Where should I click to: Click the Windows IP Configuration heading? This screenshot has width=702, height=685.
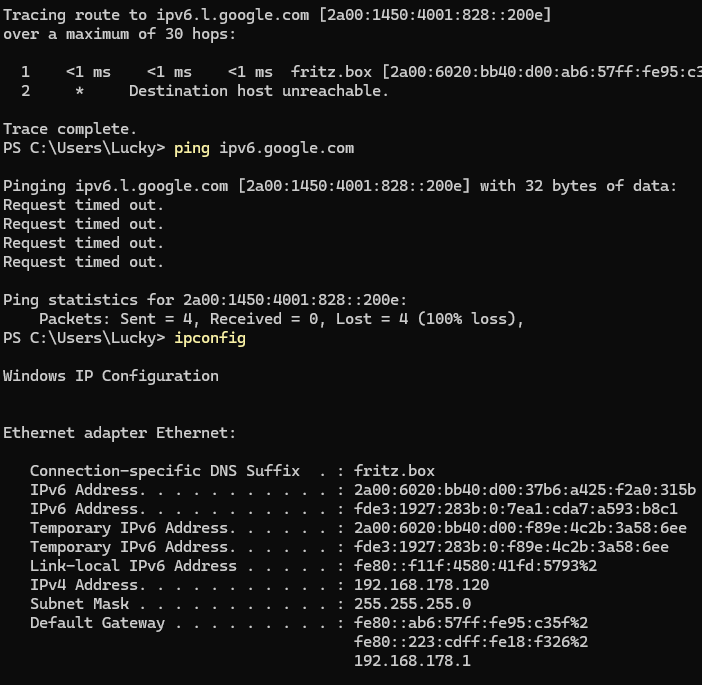point(111,376)
